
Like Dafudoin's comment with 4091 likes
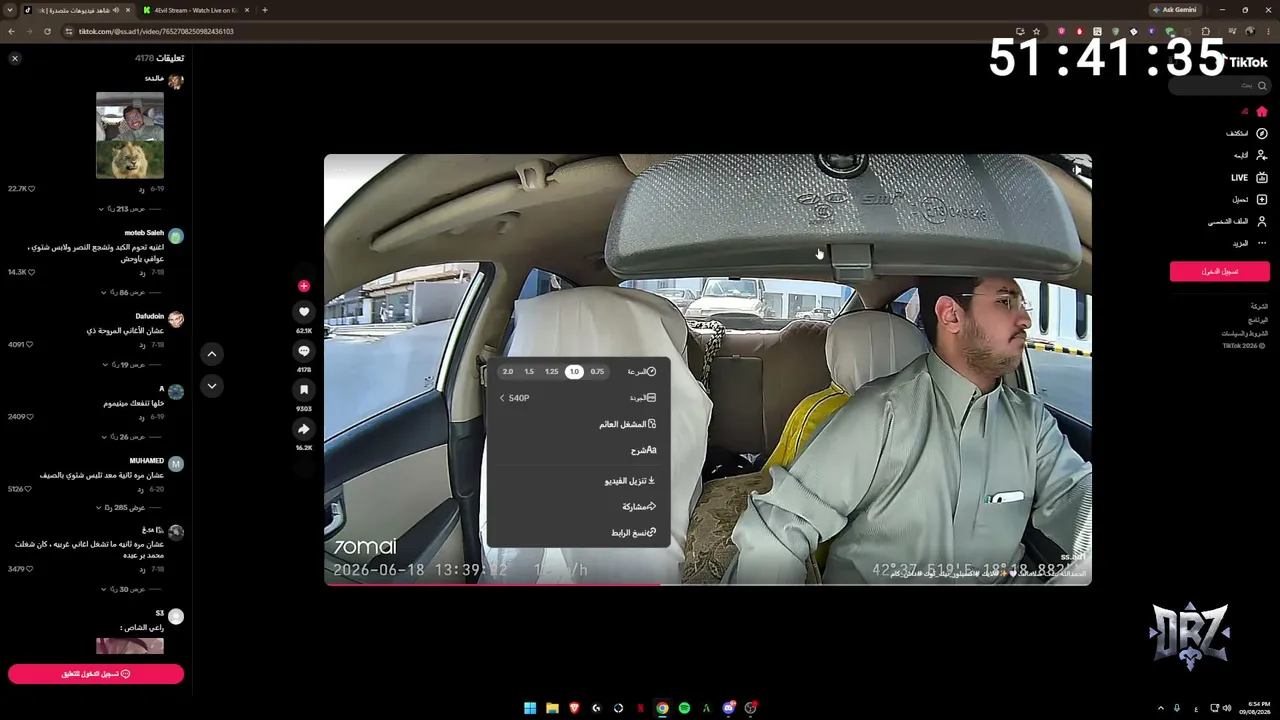click(x=29, y=345)
